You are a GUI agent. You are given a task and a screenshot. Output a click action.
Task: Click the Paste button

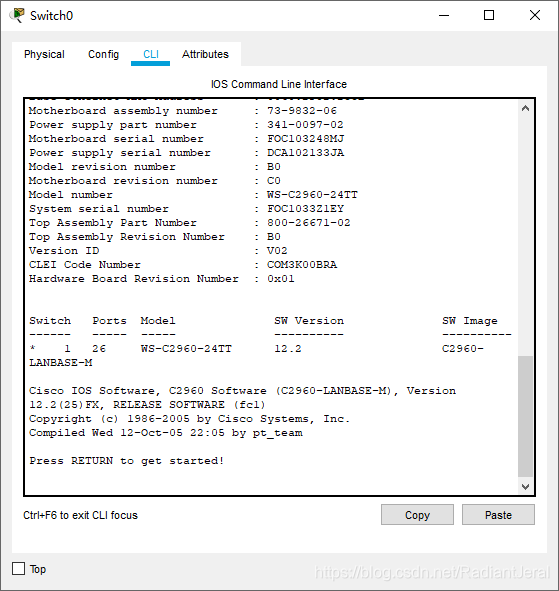pos(498,515)
